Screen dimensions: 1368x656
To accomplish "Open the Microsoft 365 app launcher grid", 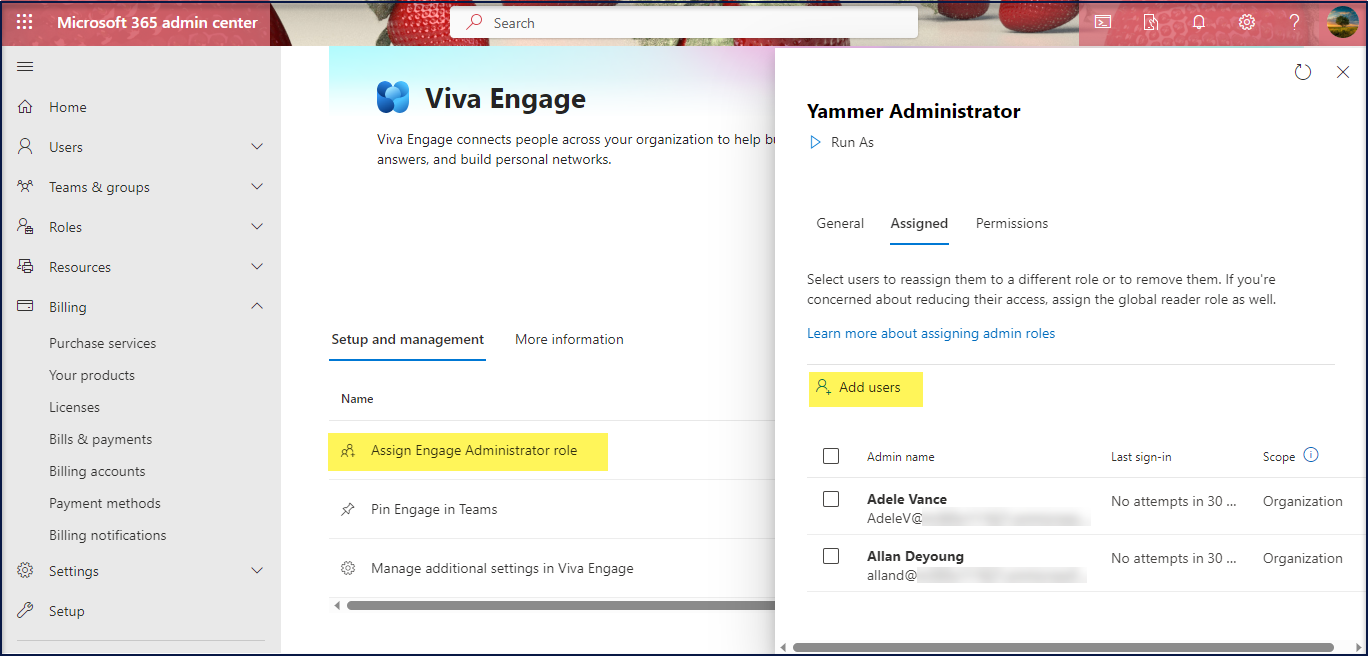I will click(24, 21).
